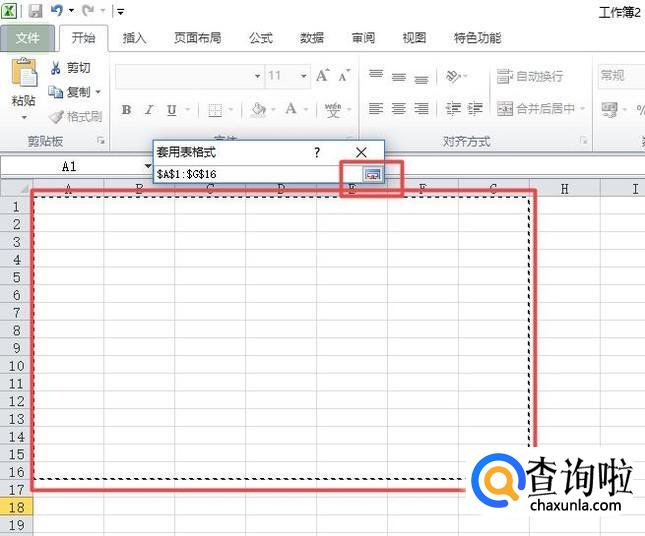Open the 页面布局 (Page Layout) tab

[197, 38]
